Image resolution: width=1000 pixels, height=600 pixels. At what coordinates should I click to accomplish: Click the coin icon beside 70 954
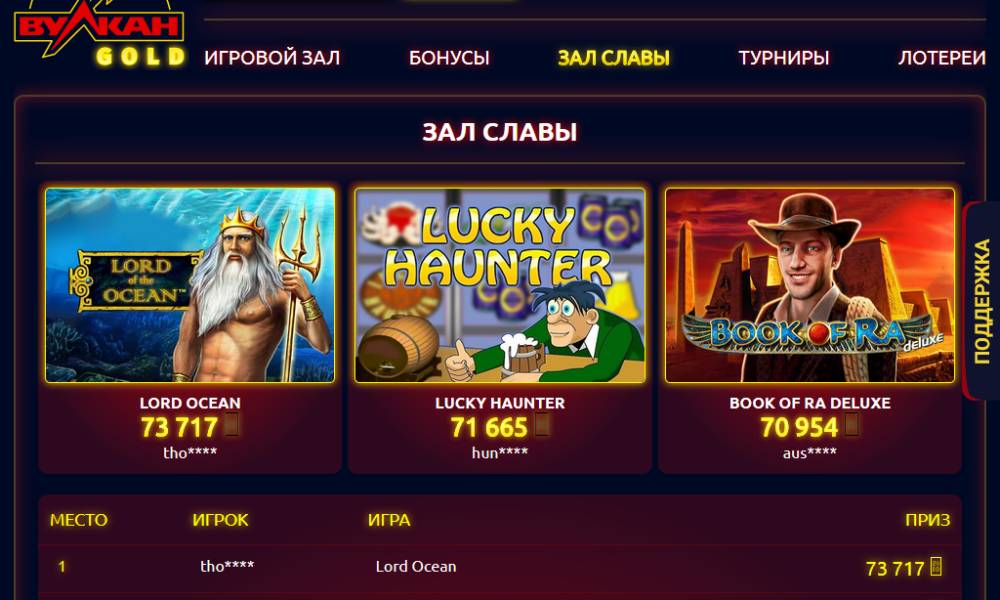[852, 425]
